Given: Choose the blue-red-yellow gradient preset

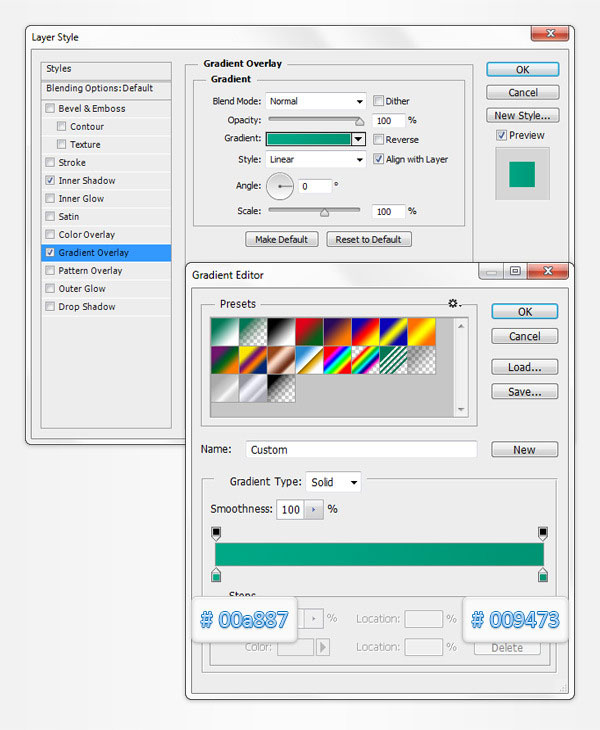Looking at the screenshot, I should [x=365, y=331].
